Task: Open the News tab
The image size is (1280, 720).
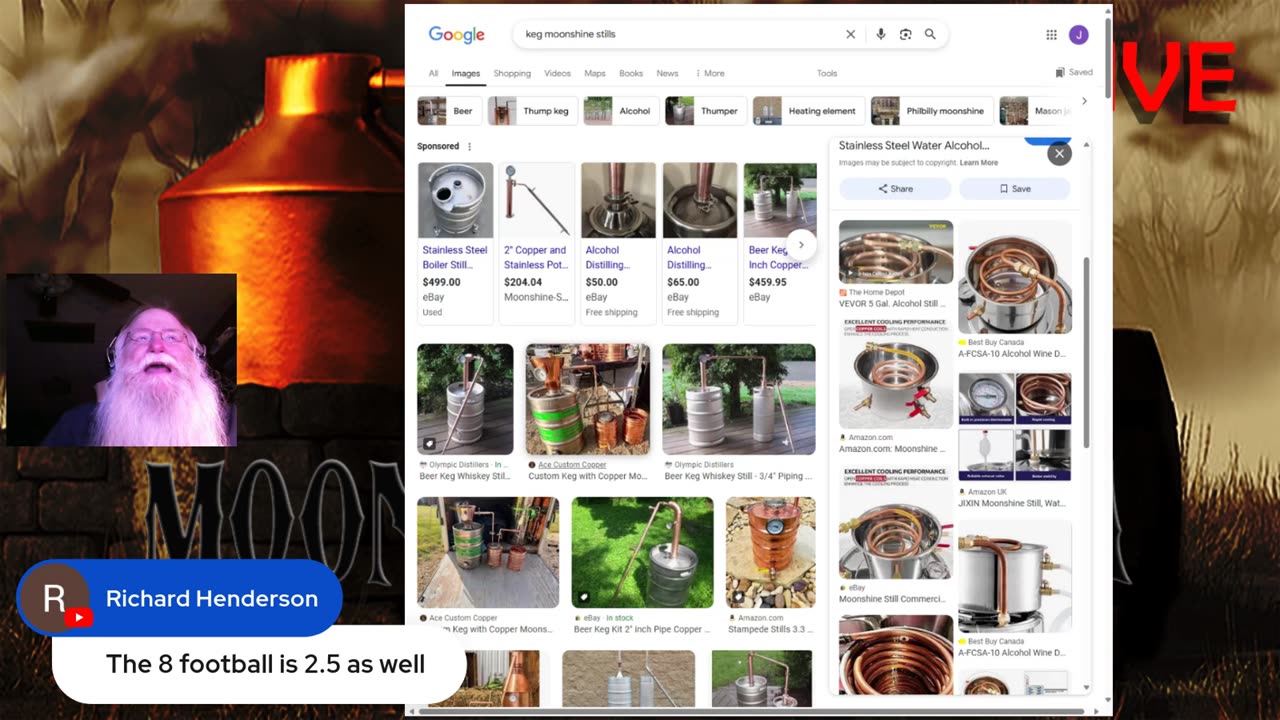Action: pos(667,73)
